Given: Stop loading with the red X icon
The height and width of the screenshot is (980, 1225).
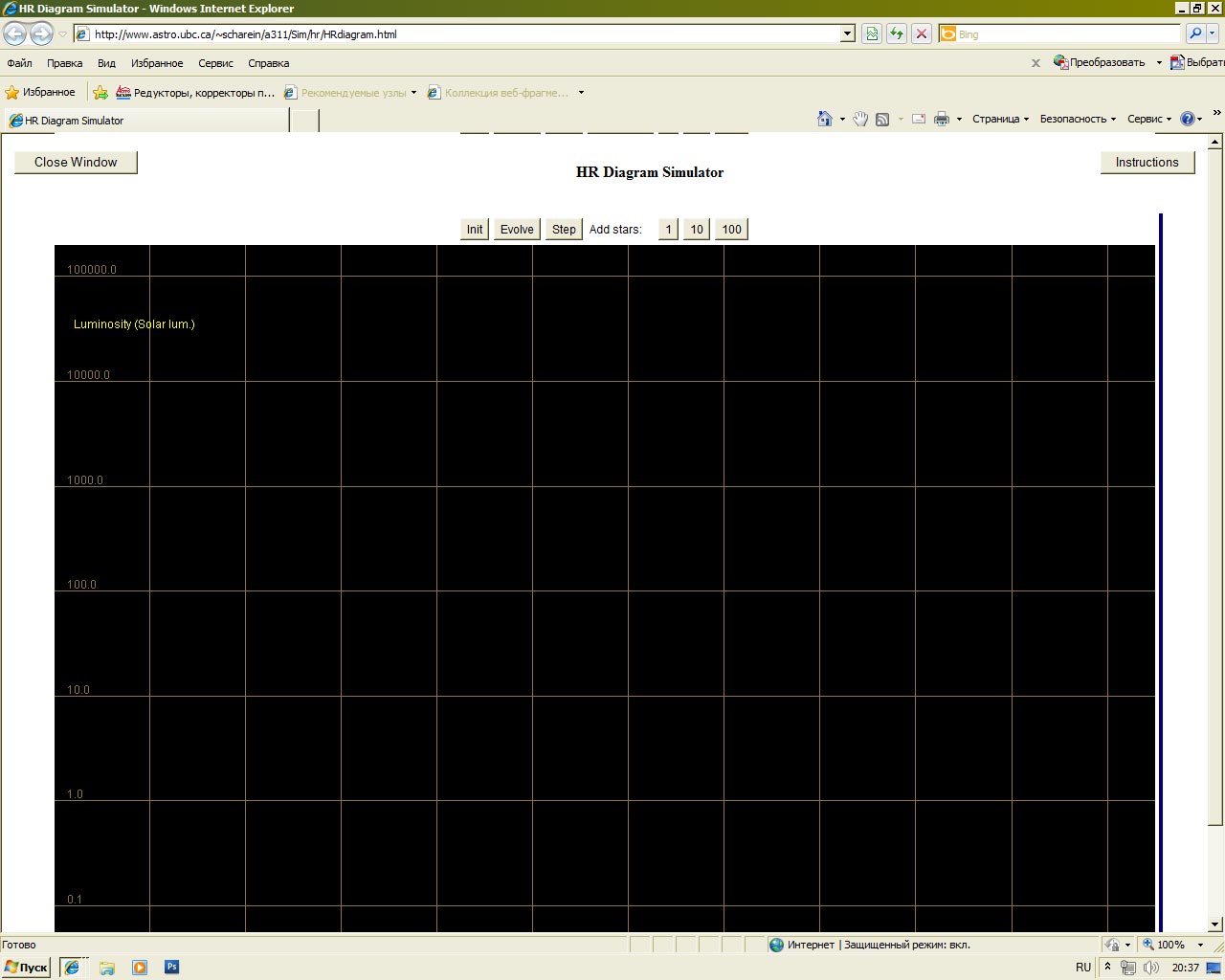Looking at the screenshot, I should [922, 34].
